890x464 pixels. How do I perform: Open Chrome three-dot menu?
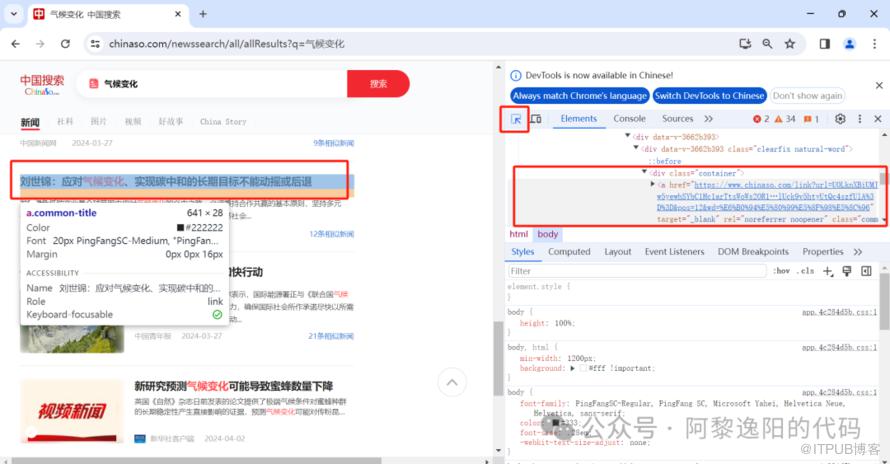pyautogui.click(x=874, y=44)
